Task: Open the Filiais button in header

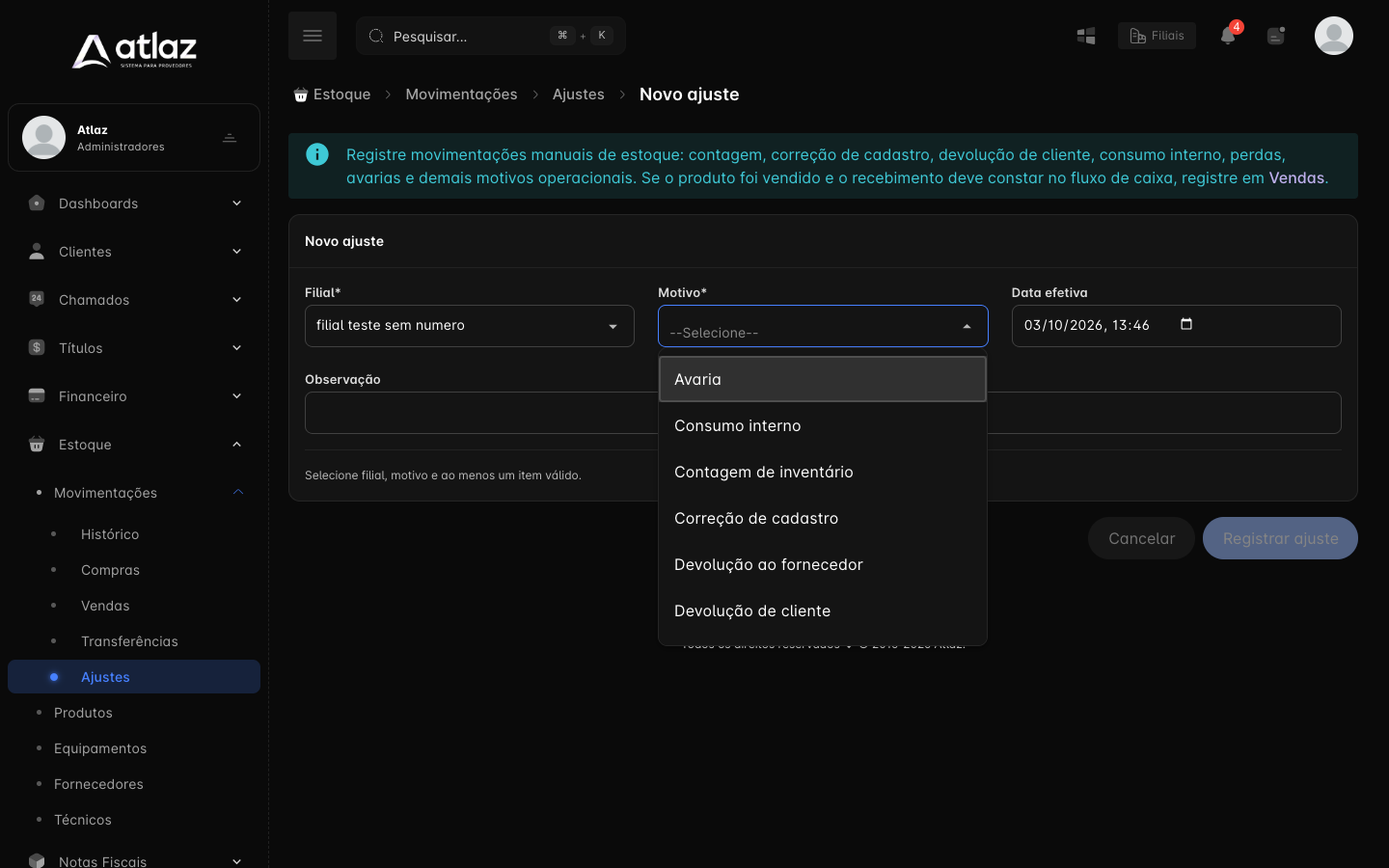Action: tap(1157, 36)
